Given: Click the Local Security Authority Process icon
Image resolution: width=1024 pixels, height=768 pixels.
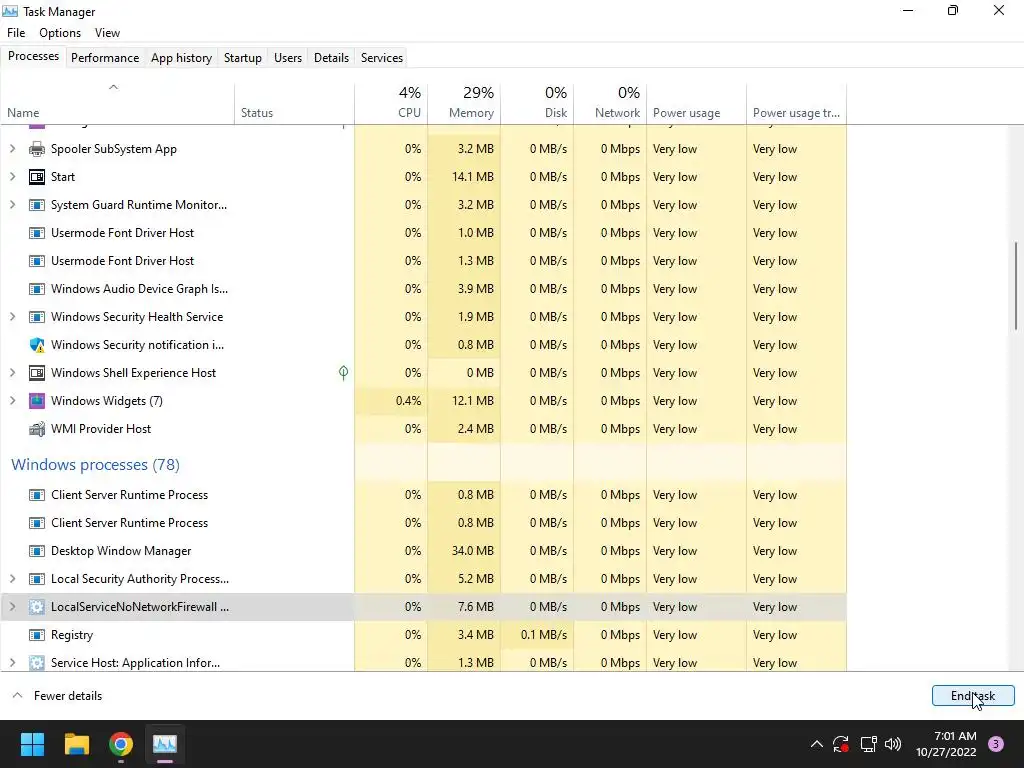Looking at the screenshot, I should point(37,579).
